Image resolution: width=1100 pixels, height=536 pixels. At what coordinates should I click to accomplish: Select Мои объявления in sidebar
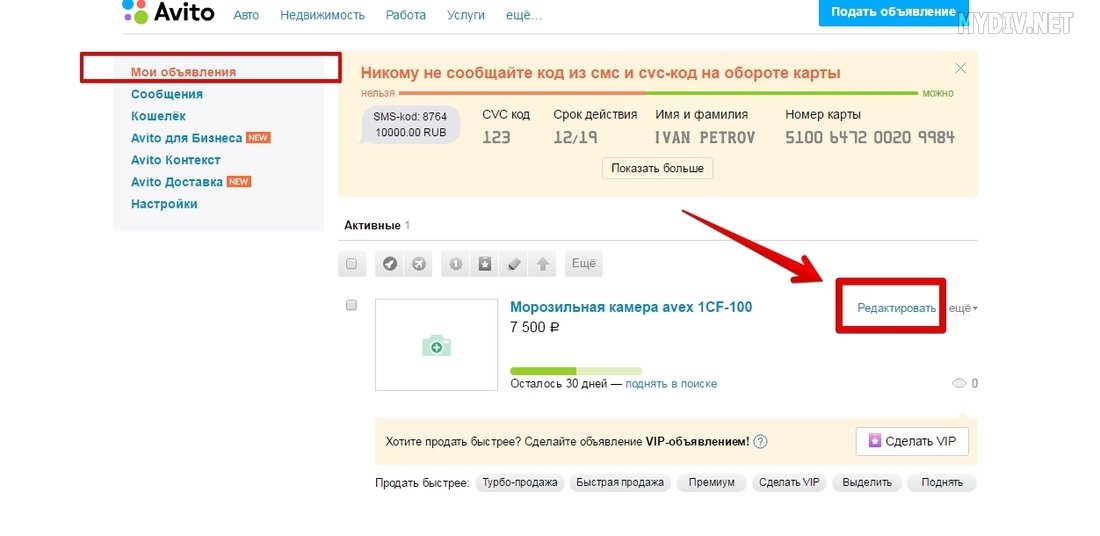(x=184, y=72)
